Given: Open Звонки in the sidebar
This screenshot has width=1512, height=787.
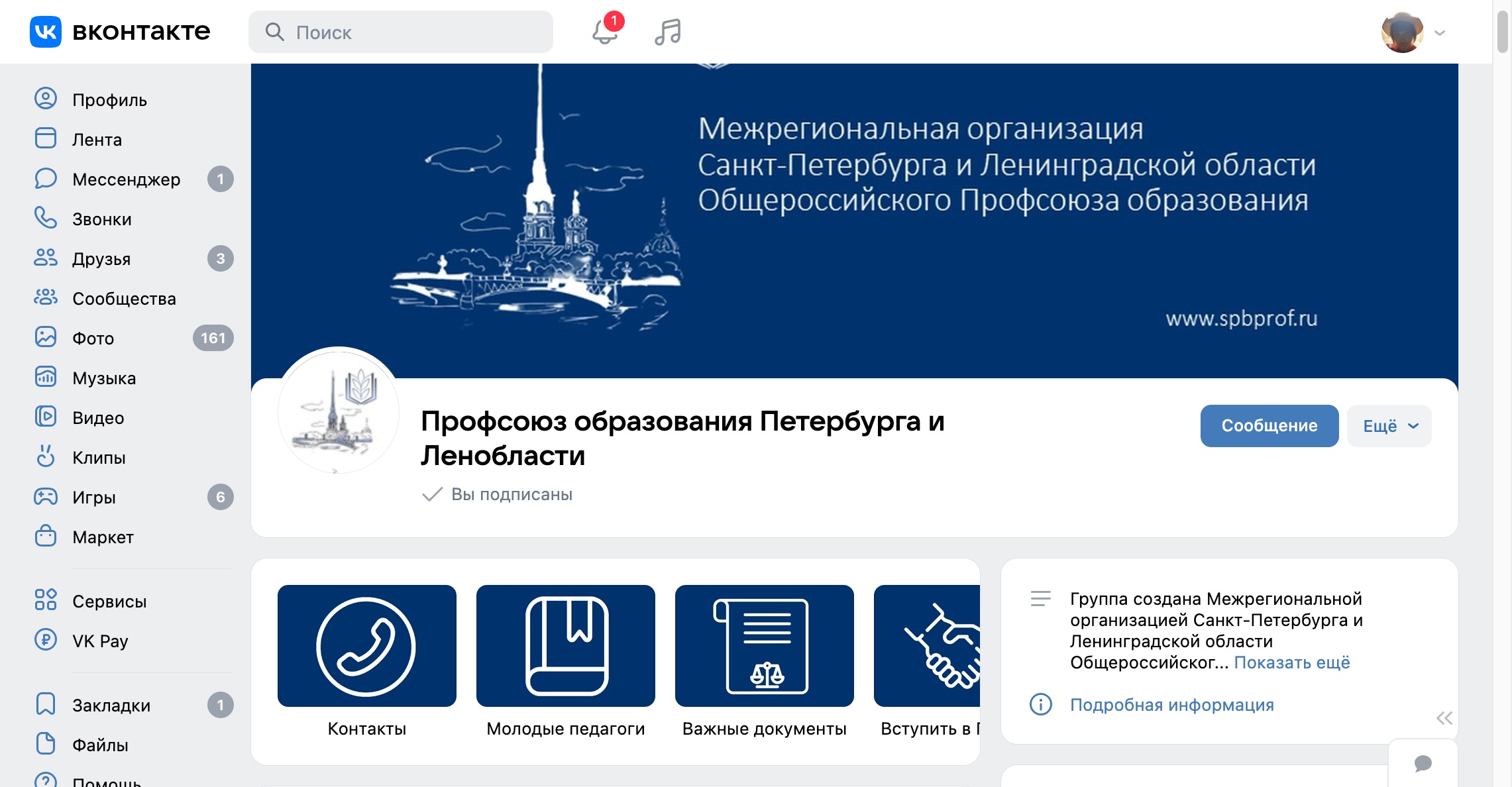Looking at the screenshot, I should 102,219.
